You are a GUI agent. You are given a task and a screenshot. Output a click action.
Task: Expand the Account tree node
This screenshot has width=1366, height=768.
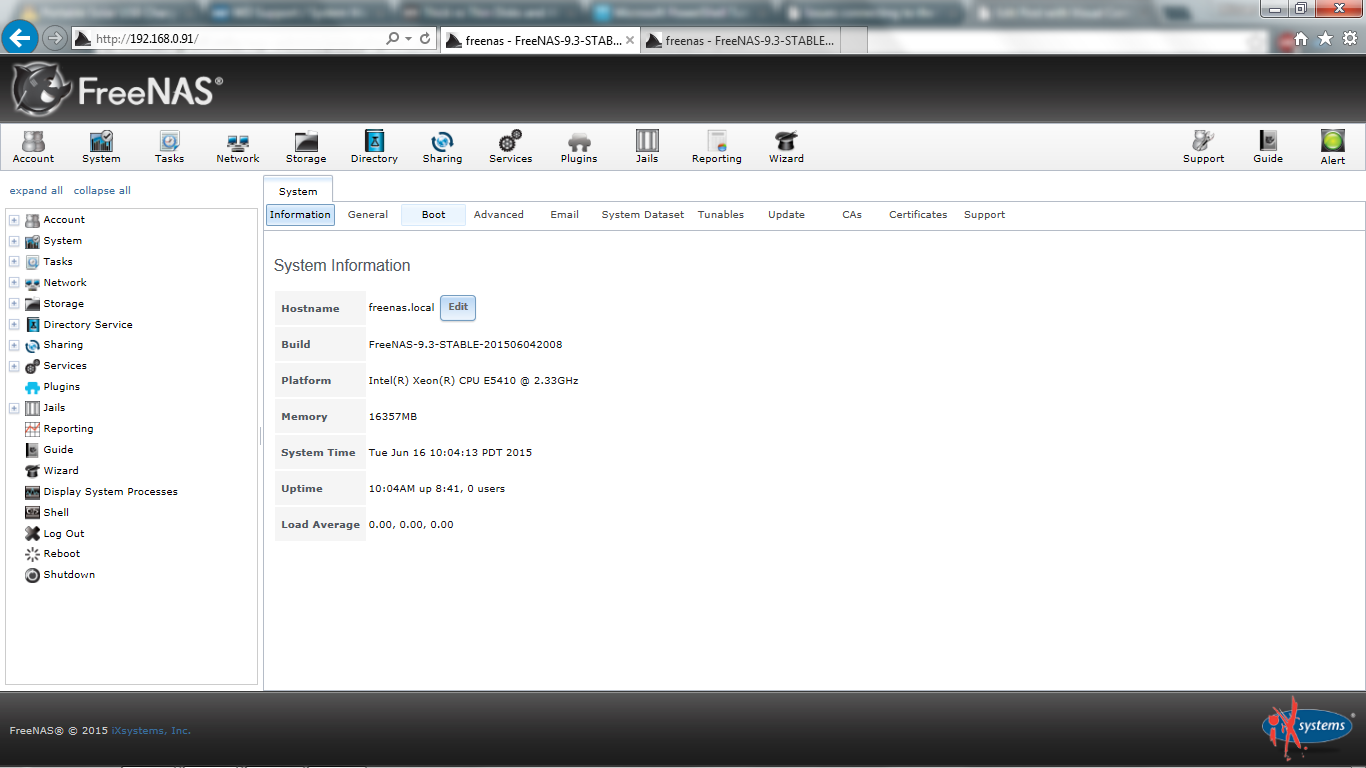click(x=14, y=220)
